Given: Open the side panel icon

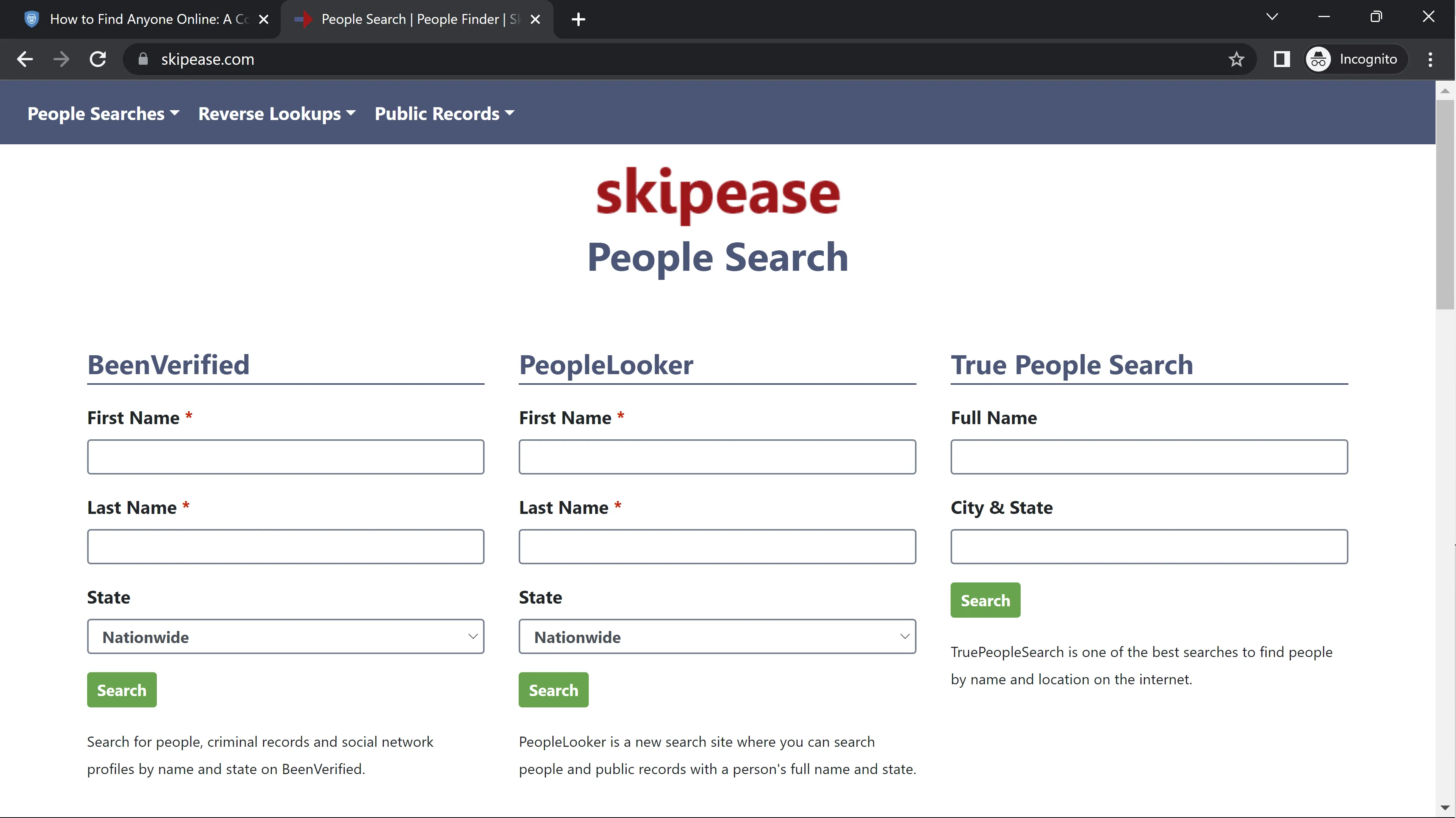Looking at the screenshot, I should click(x=1281, y=59).
